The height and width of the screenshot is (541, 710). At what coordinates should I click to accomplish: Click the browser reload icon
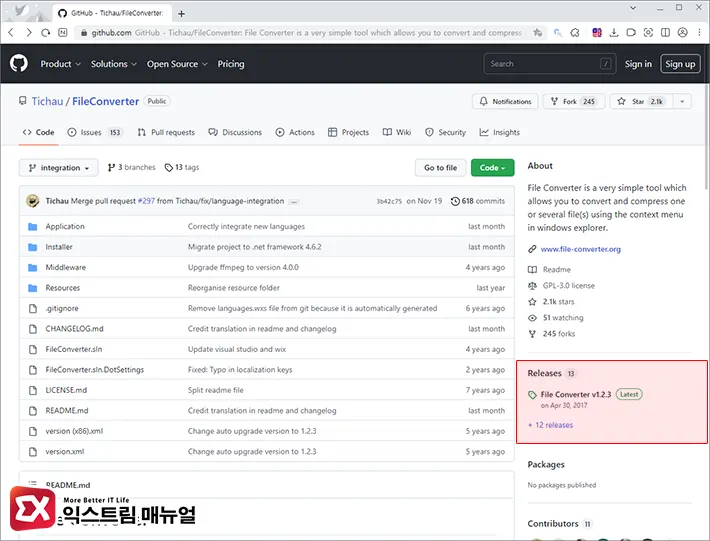(44, 32)
